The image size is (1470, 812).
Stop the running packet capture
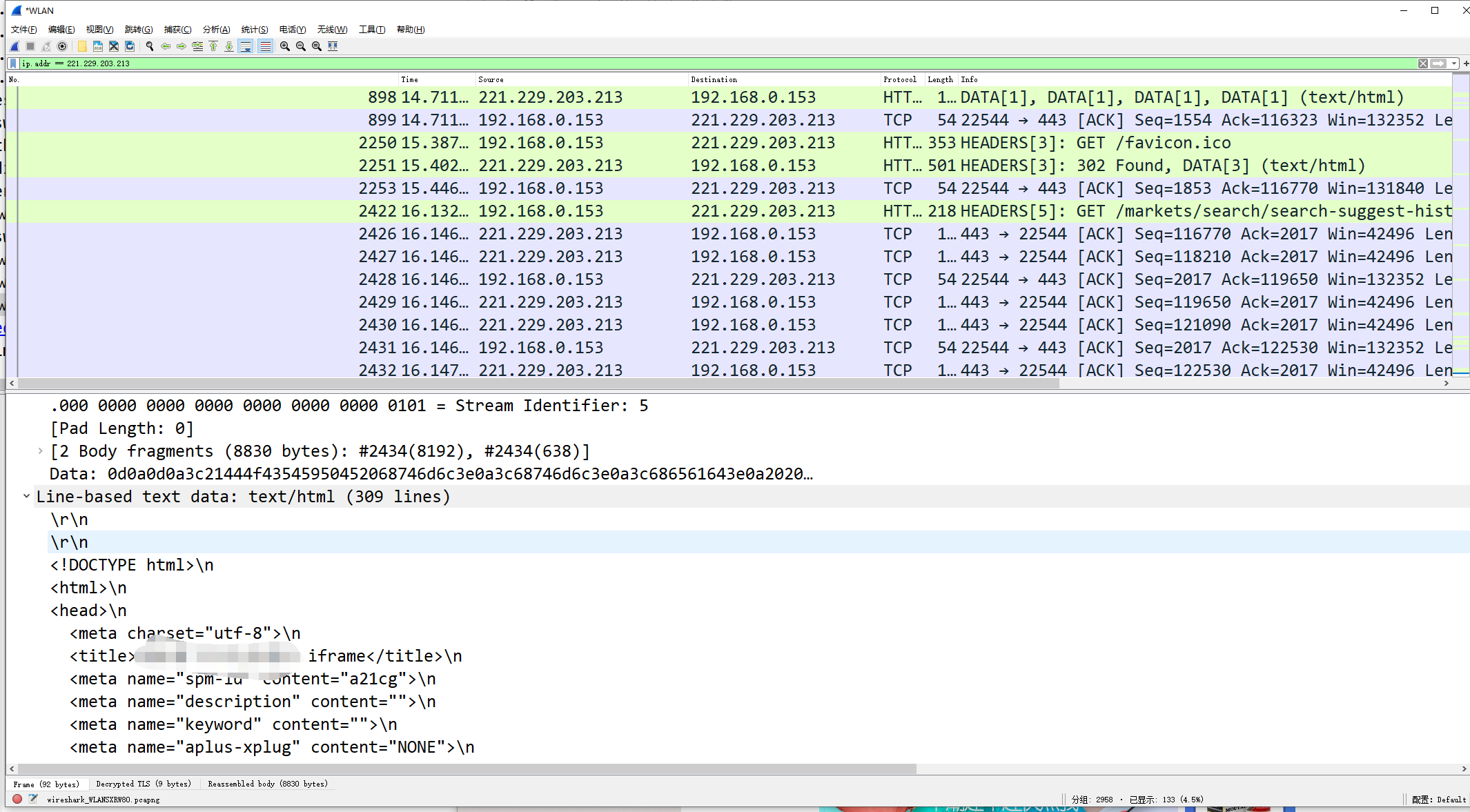tap(30, 46)
